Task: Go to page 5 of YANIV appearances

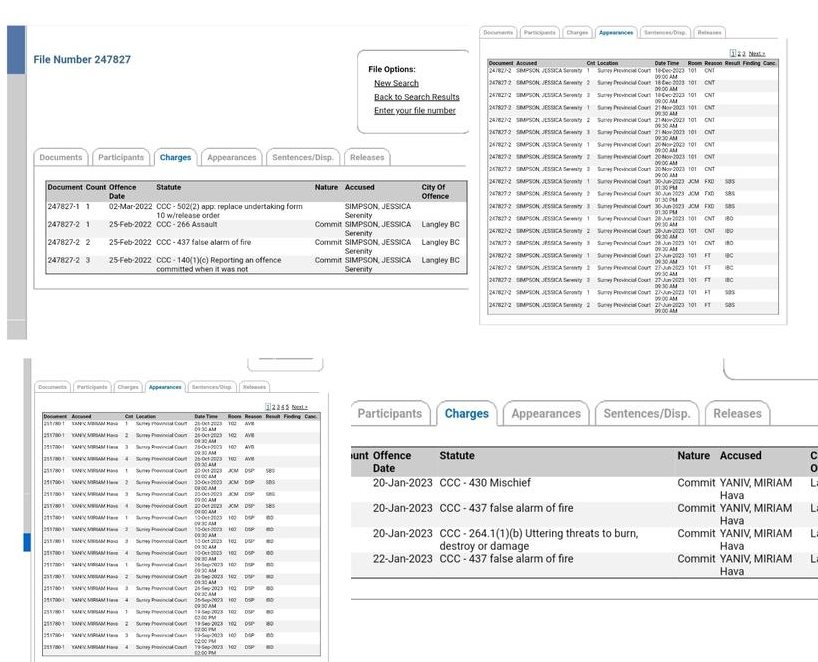Action: [288, 407]
